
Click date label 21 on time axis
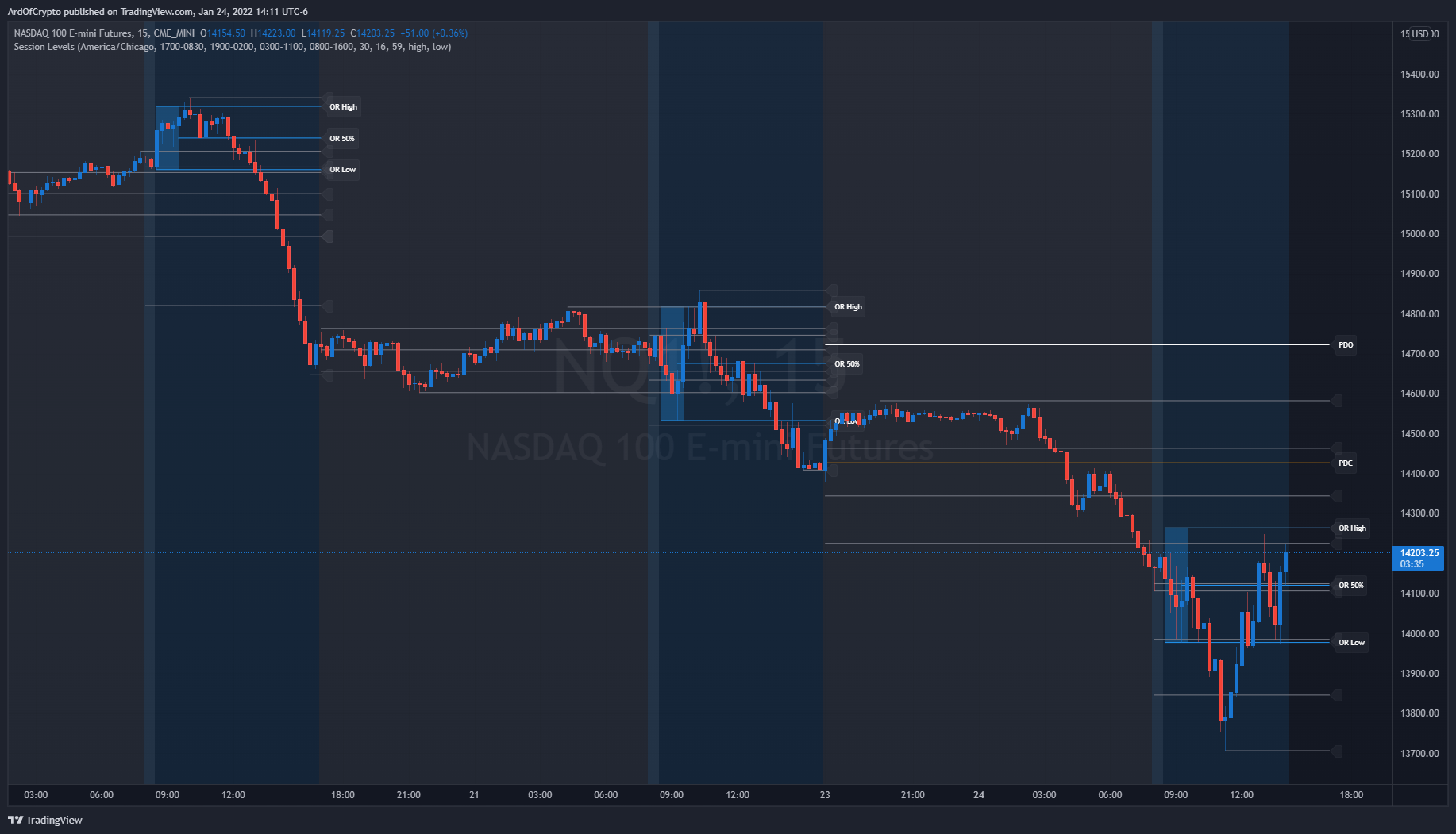(474, 795)
